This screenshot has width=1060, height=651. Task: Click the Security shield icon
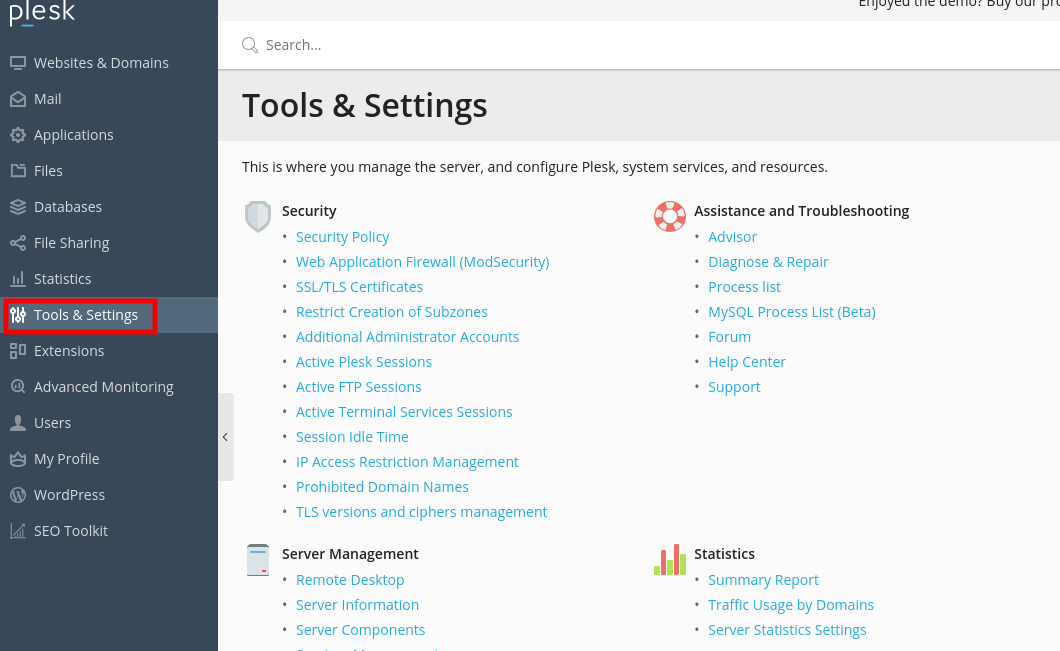pyautogui.click(x=258, y=216)
